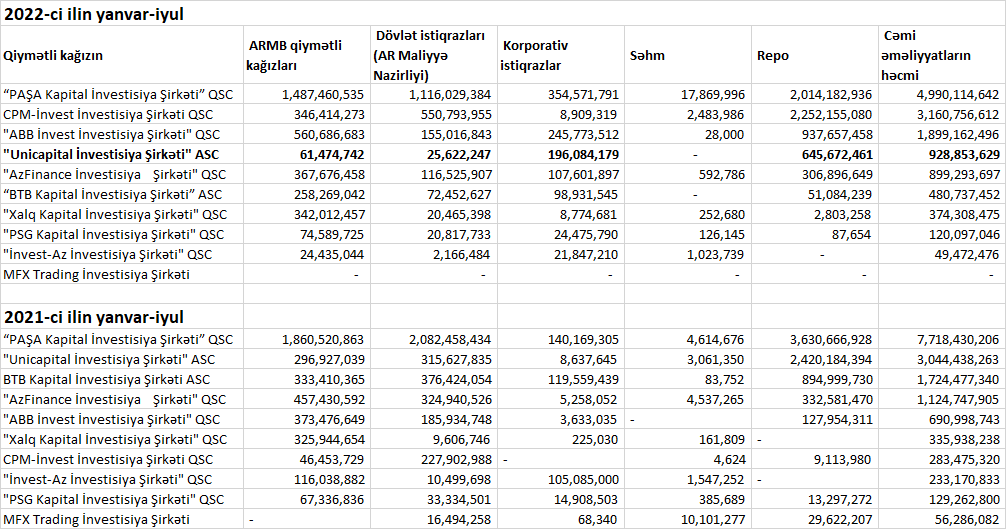Select cell with value 24,435,044
Screen dimensions: 1006x529
coord(307,255)
